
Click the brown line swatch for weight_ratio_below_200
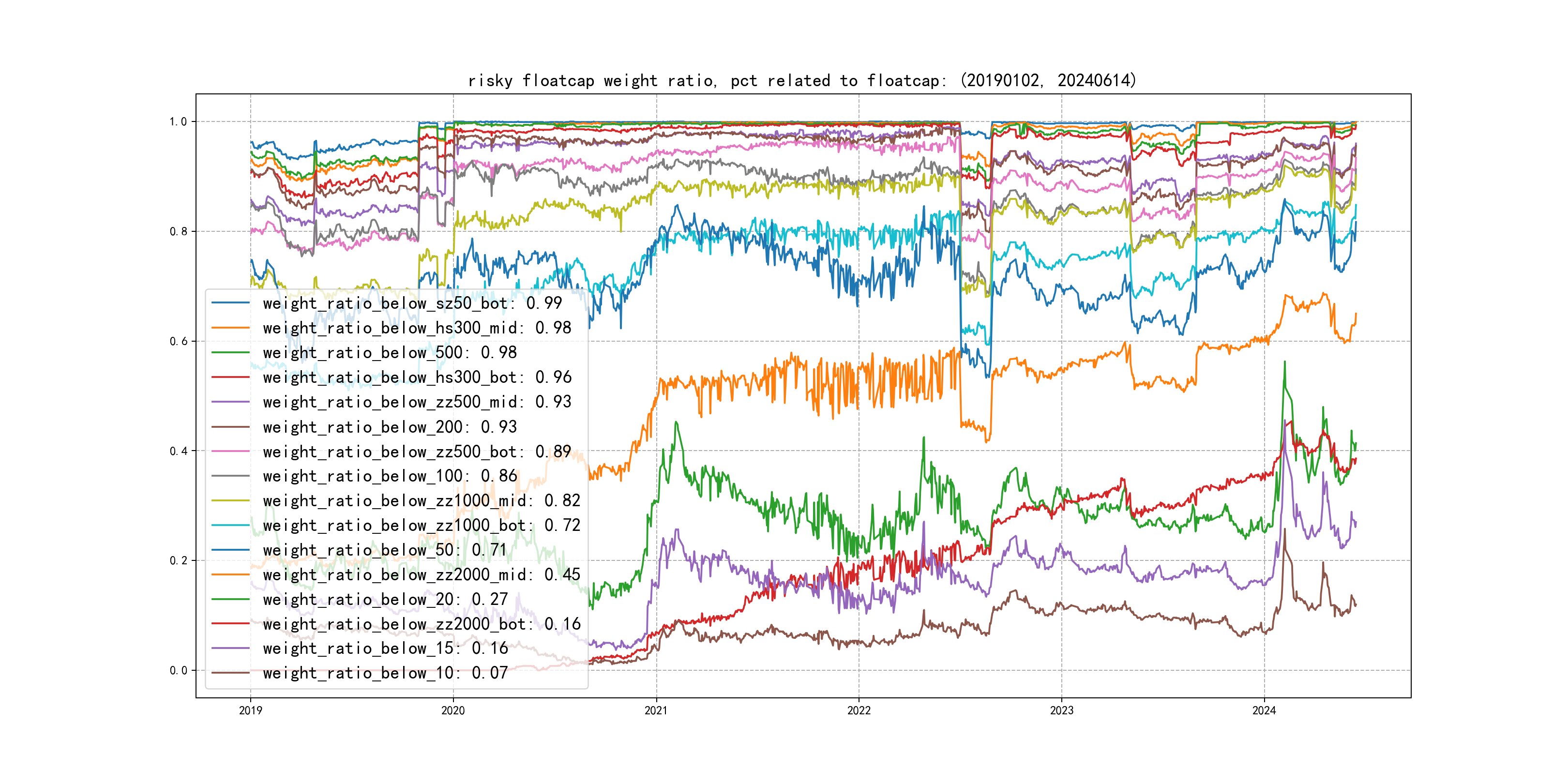click(230, 427)
